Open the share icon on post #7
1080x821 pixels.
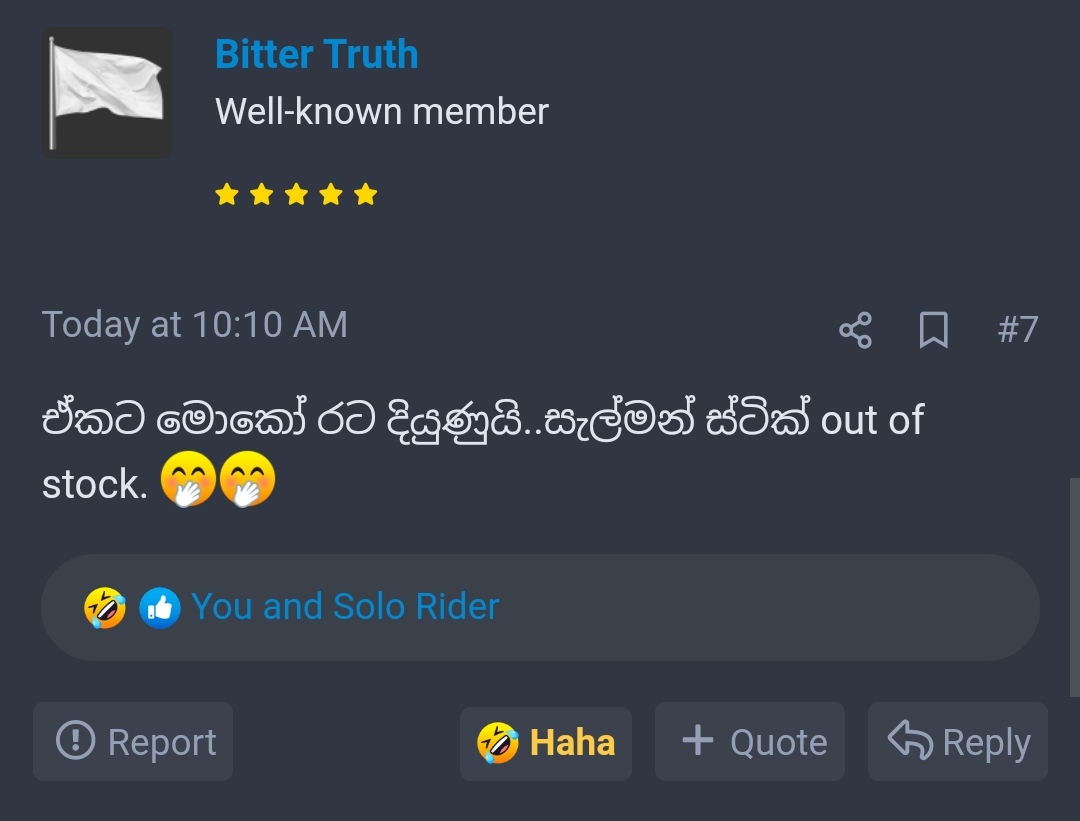click(855, 331)
